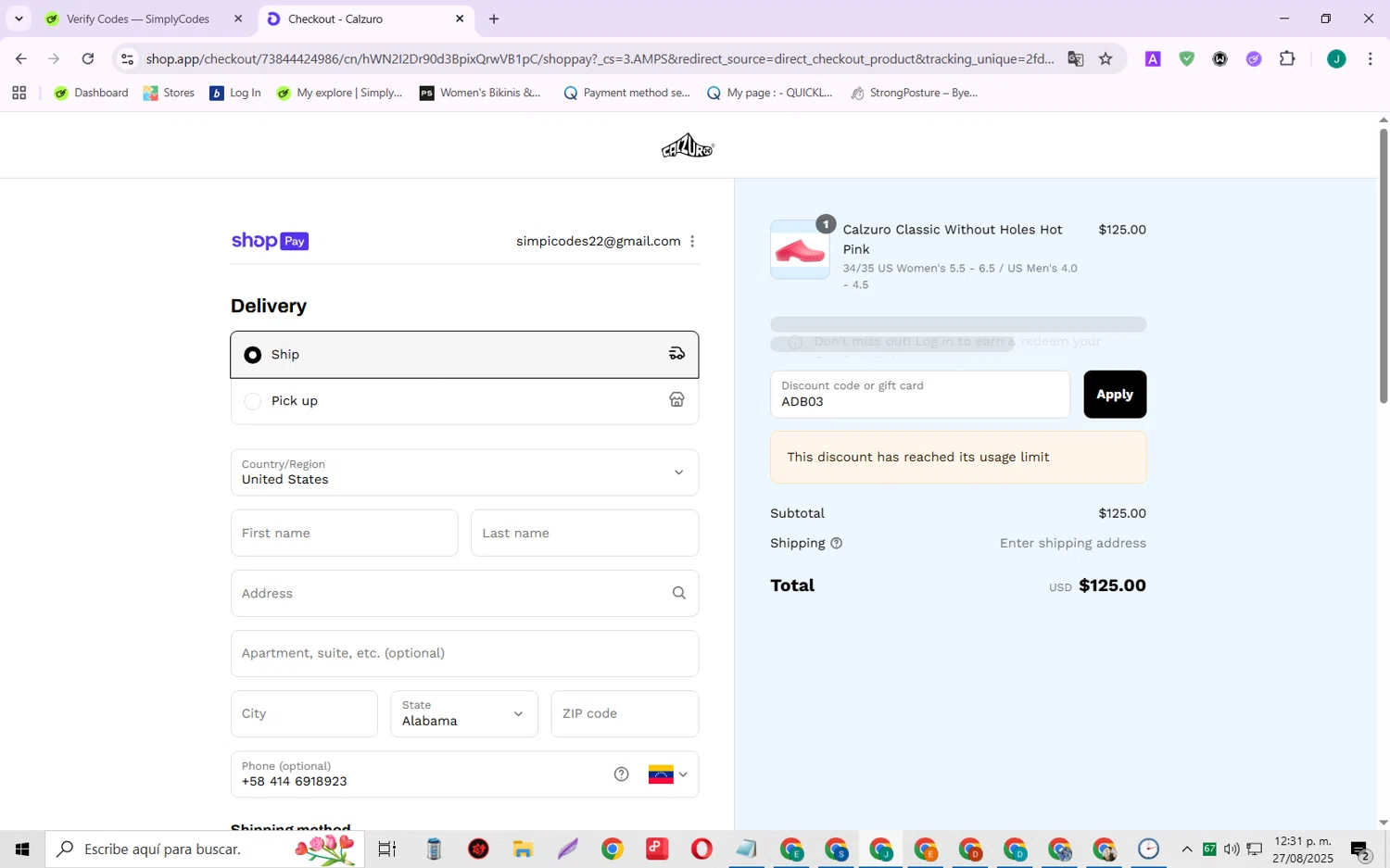The height and width of the screenshot is (868, 1390).
Task: Open the Opera browser from the taskbar
Action: click(701, 849)
